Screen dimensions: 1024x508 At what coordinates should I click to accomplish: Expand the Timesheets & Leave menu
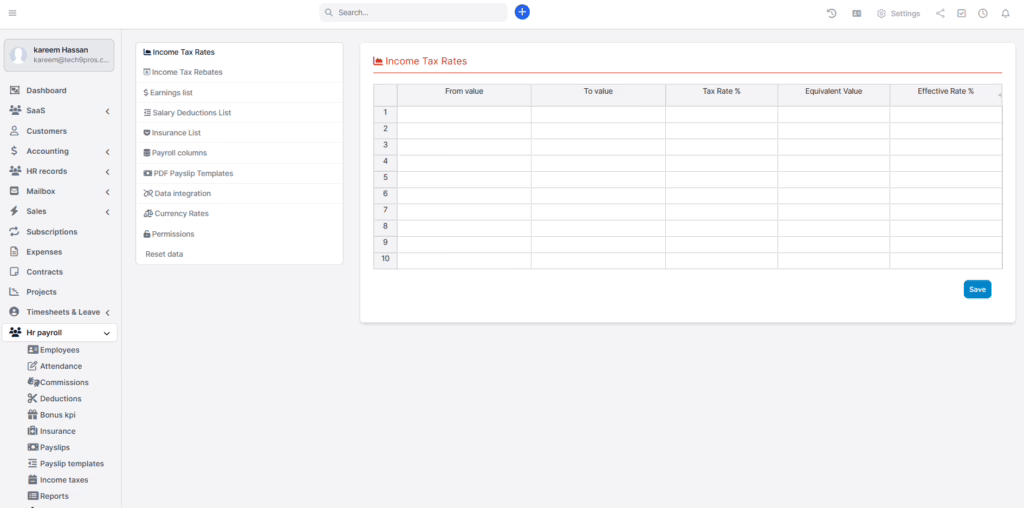click(60, 312)
